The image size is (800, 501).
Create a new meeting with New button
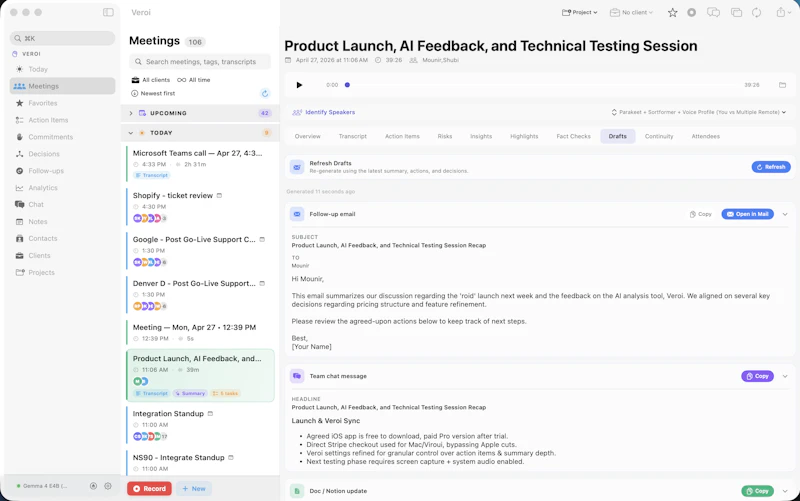[194, 489]
